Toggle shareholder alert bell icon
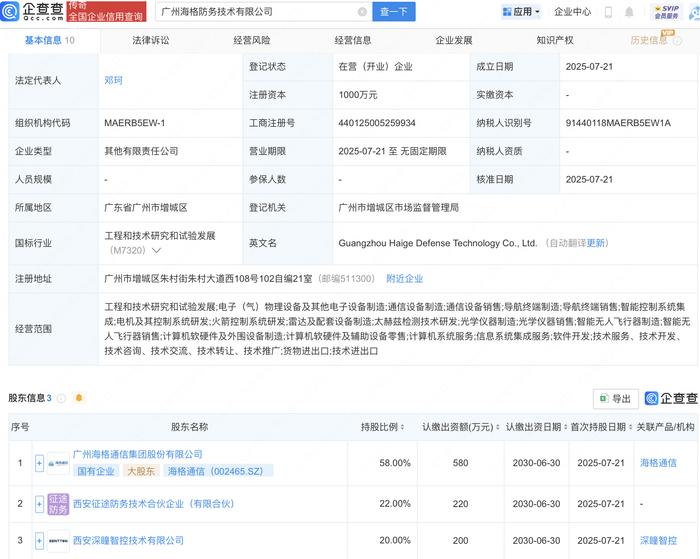This screenshot has width=700, height=559. pos(79,398)
